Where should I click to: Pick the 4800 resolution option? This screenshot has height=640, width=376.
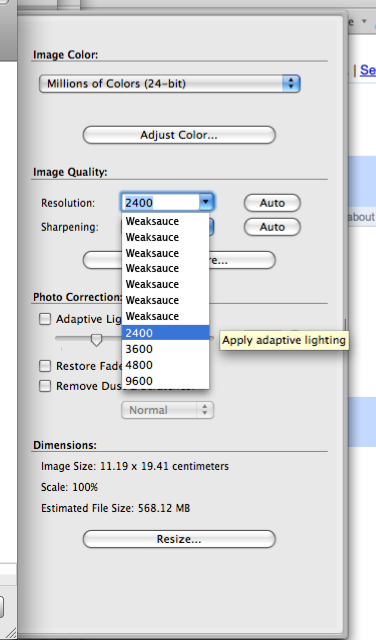click(x=165, y=365)
